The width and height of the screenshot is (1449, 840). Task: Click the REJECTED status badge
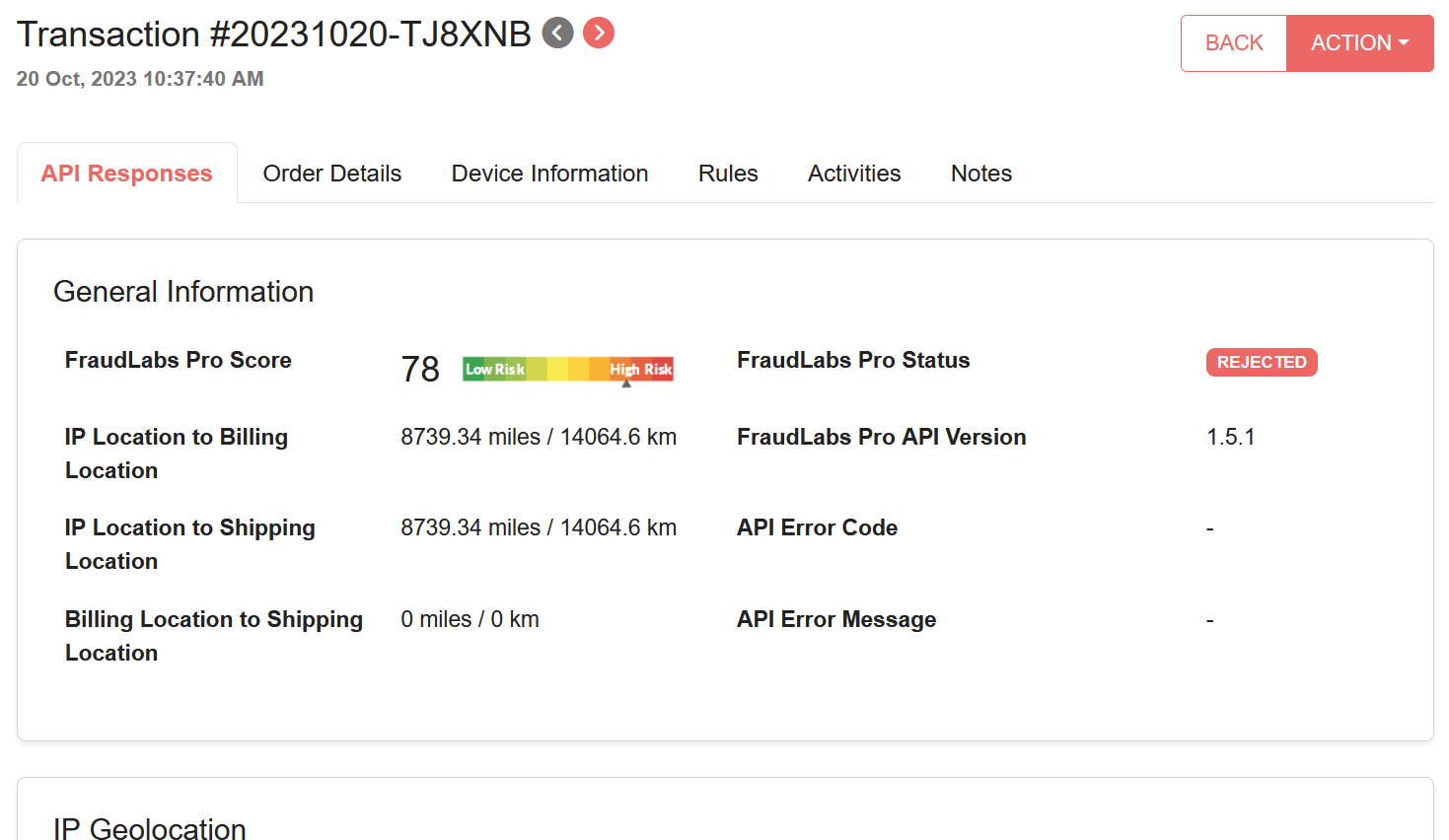1262,362
